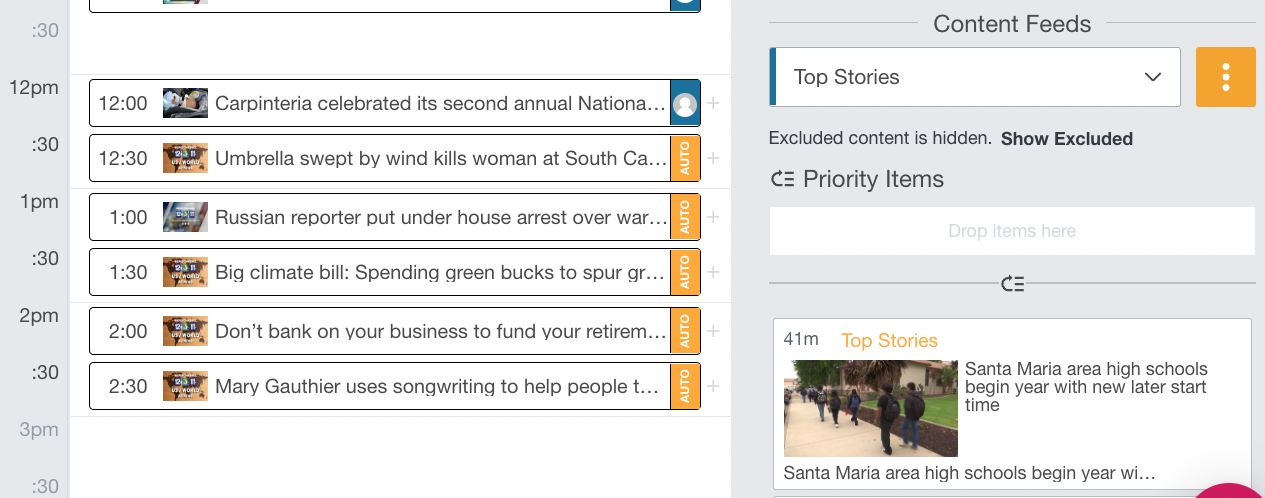Toggle AUTO badge on Umbrella swept by wind item

(685, 158)
